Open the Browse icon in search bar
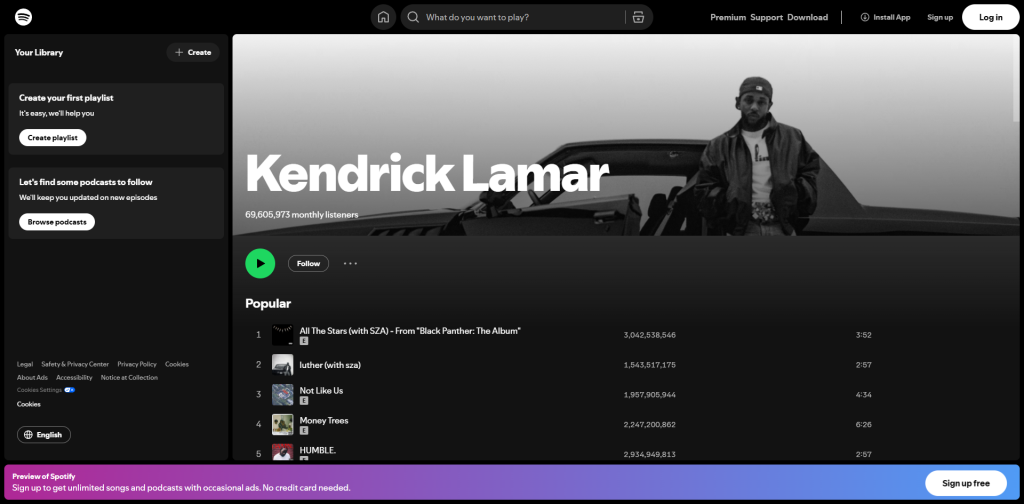Screen dimensions: 1024x504 tap(638, 17)
